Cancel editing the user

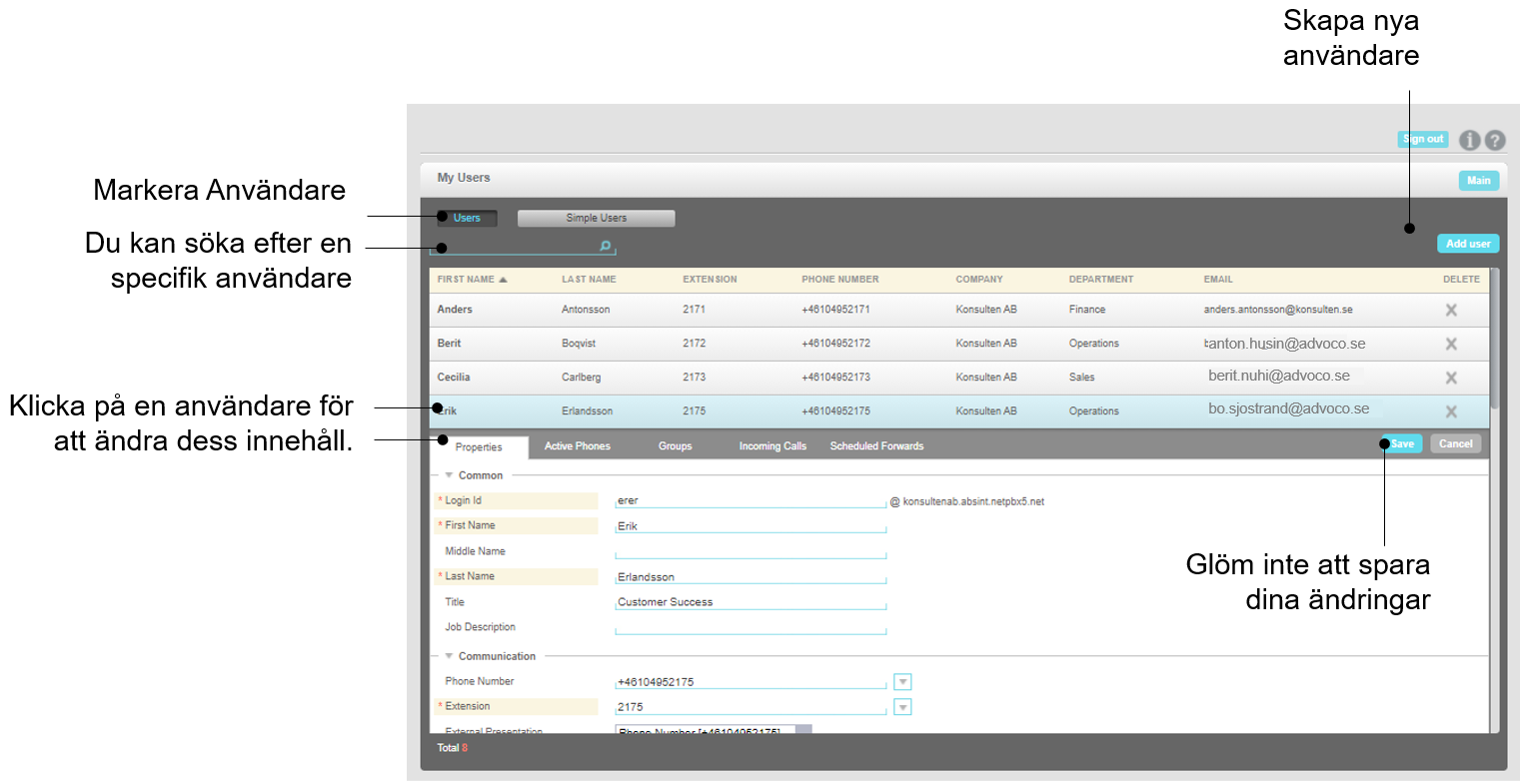click(1456, 443)
